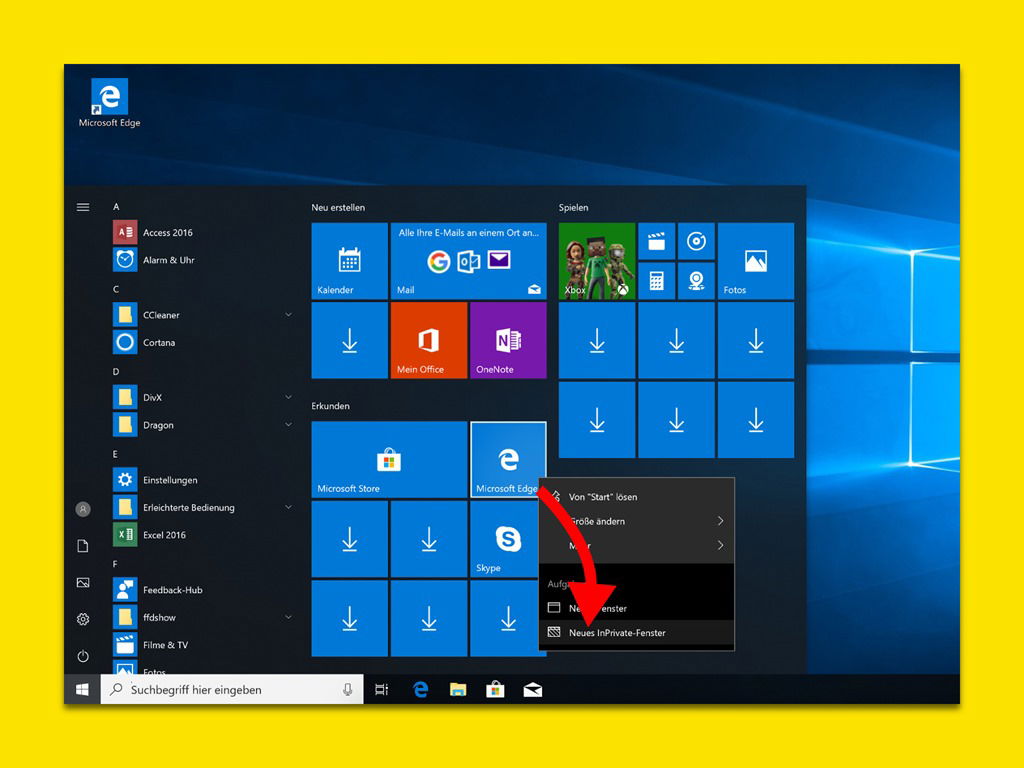This screenshot has width=1024, height=768.
Task: Open Mail from the taskbar
Action: [x=533, y=690]
